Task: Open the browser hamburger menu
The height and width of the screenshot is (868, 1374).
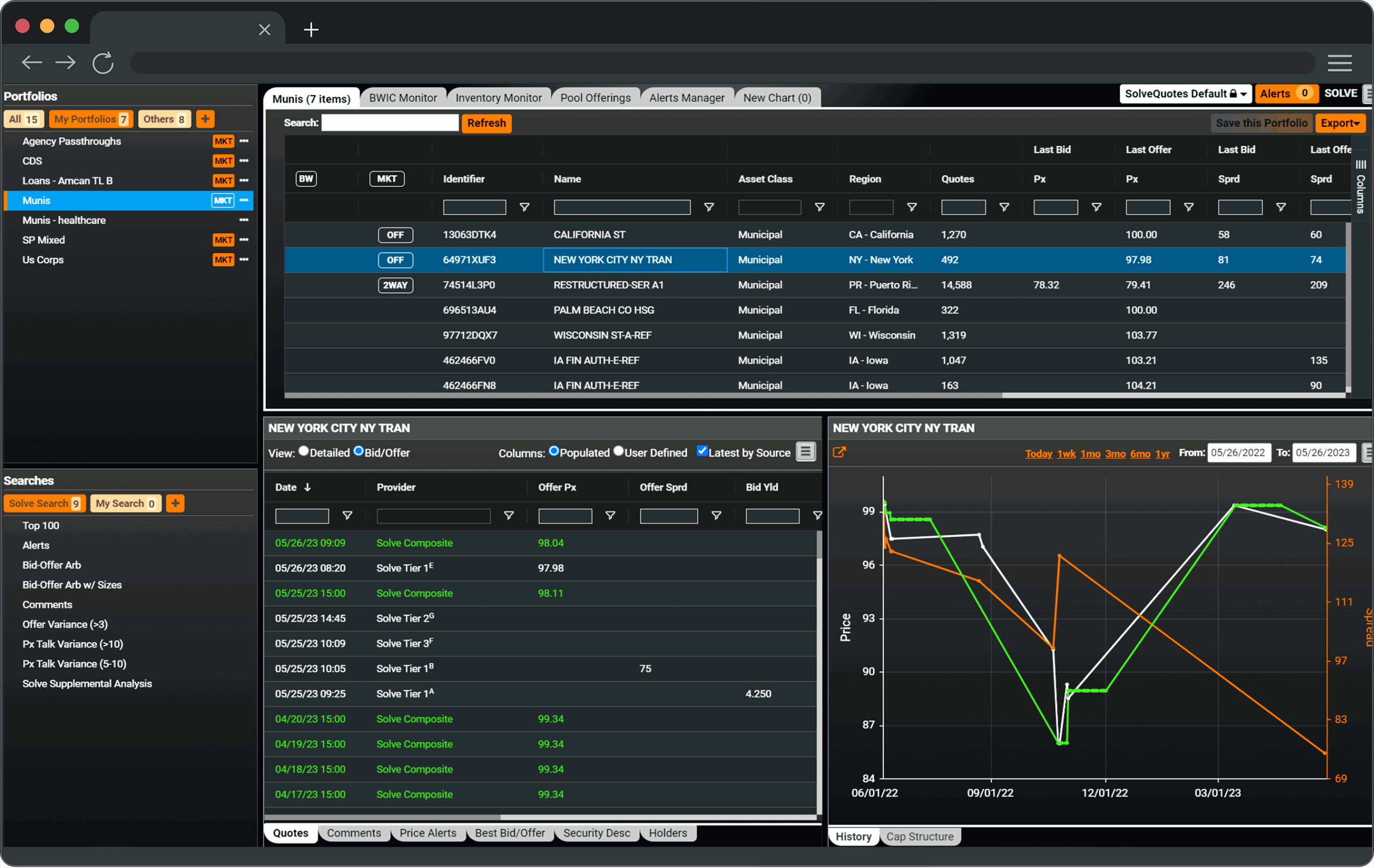Action: [1339, 63]
